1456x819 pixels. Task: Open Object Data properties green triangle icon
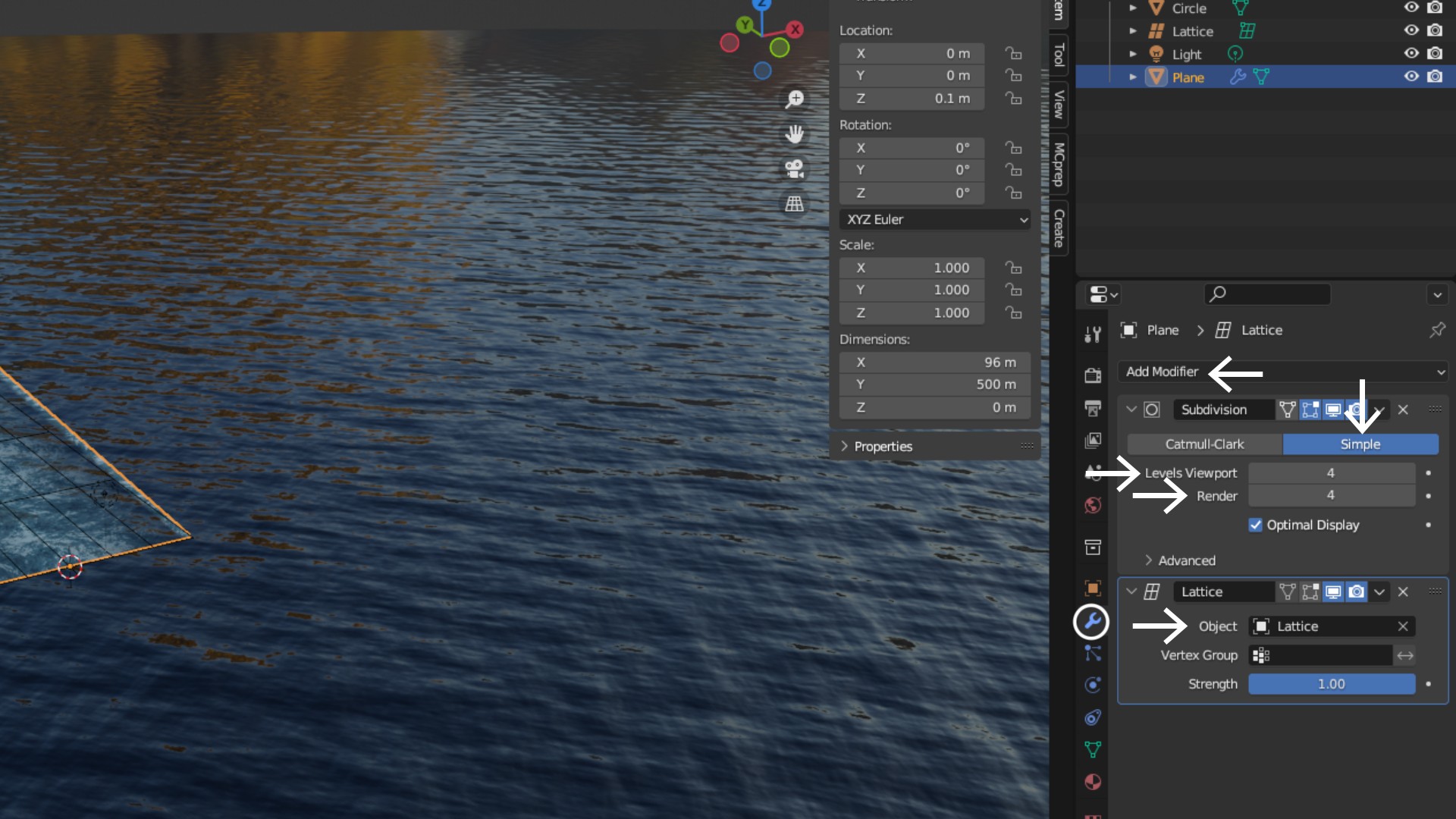[x=1093, y=749]
